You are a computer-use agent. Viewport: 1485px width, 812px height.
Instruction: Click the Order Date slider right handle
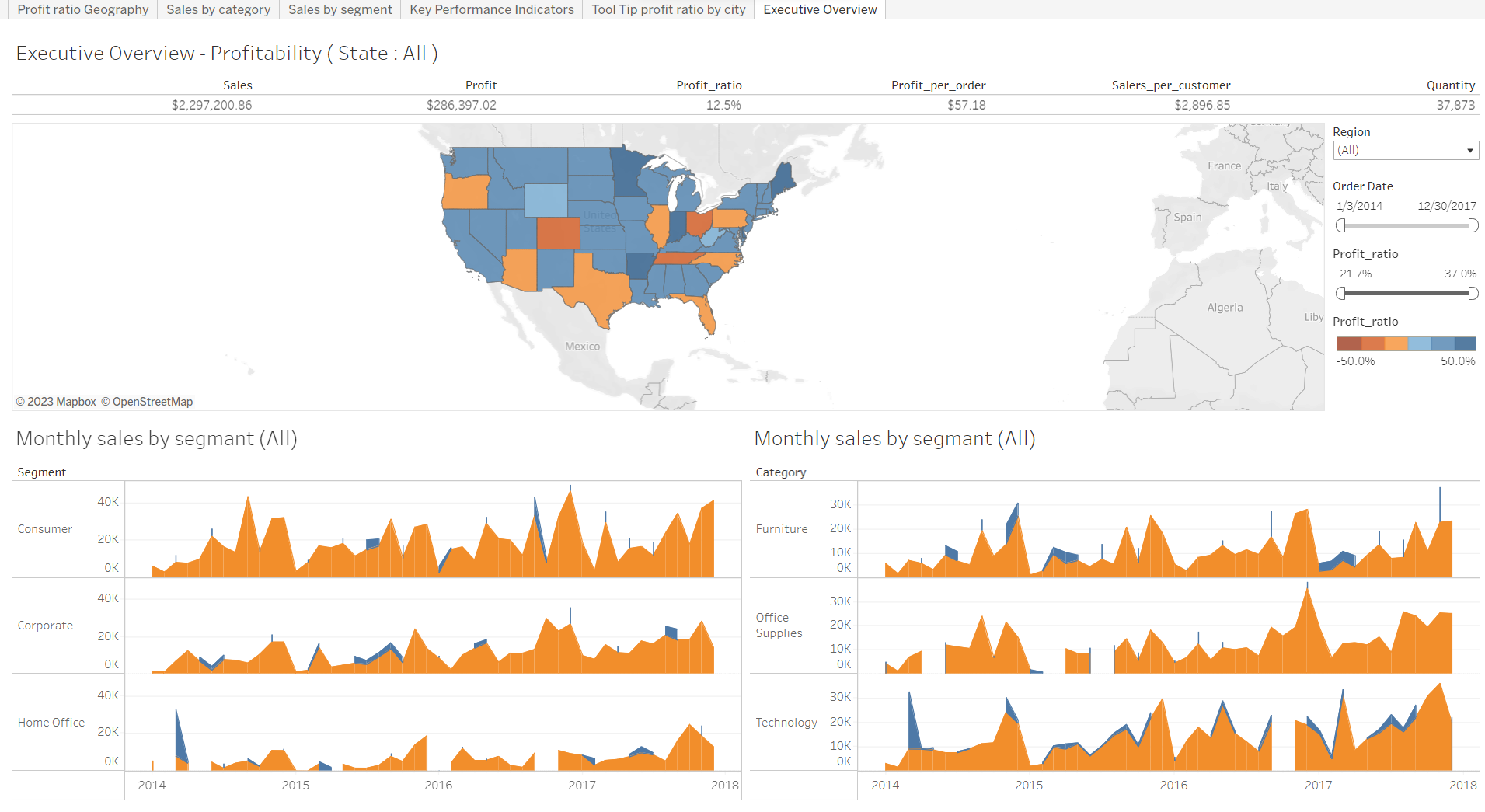[1473, 225]
